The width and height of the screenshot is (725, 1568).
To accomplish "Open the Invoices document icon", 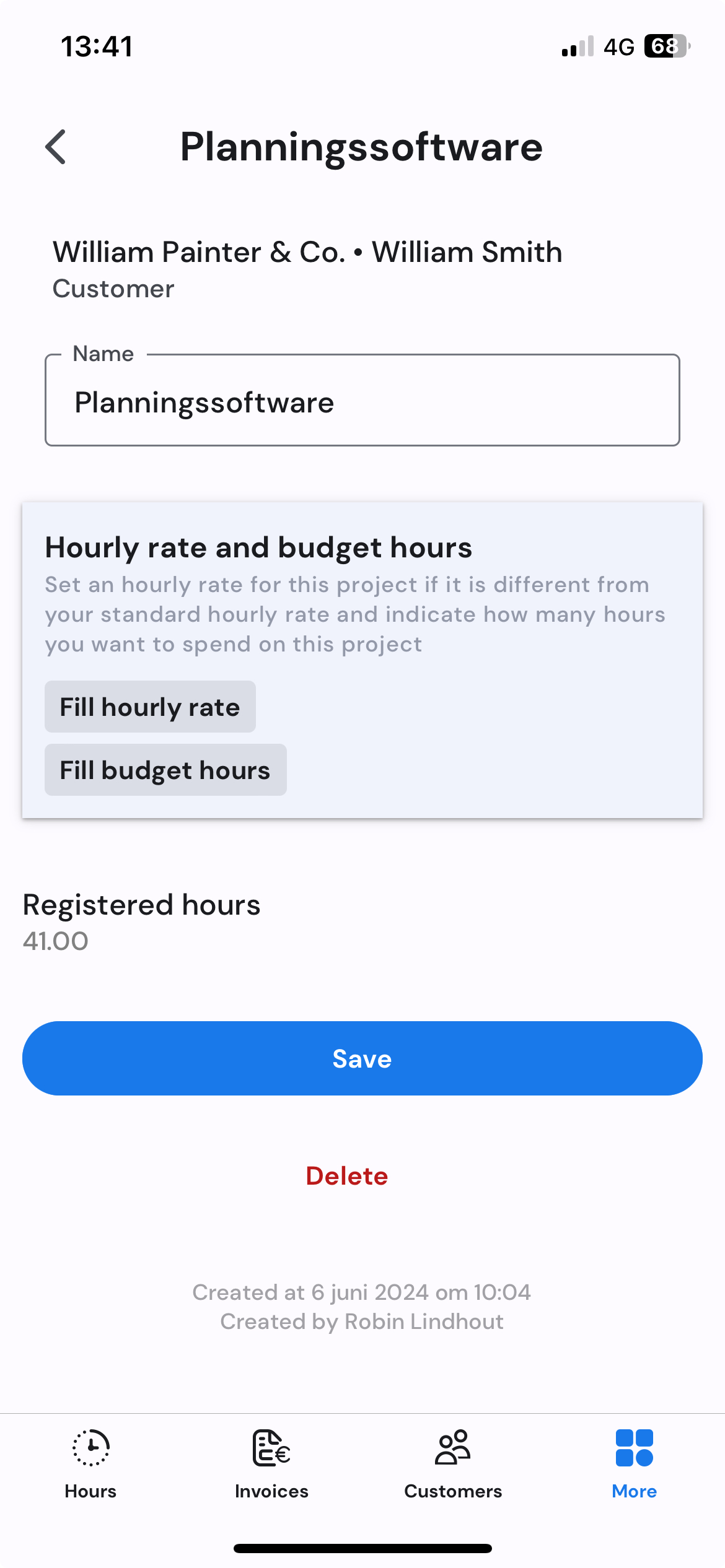I will click(271, 1447).
